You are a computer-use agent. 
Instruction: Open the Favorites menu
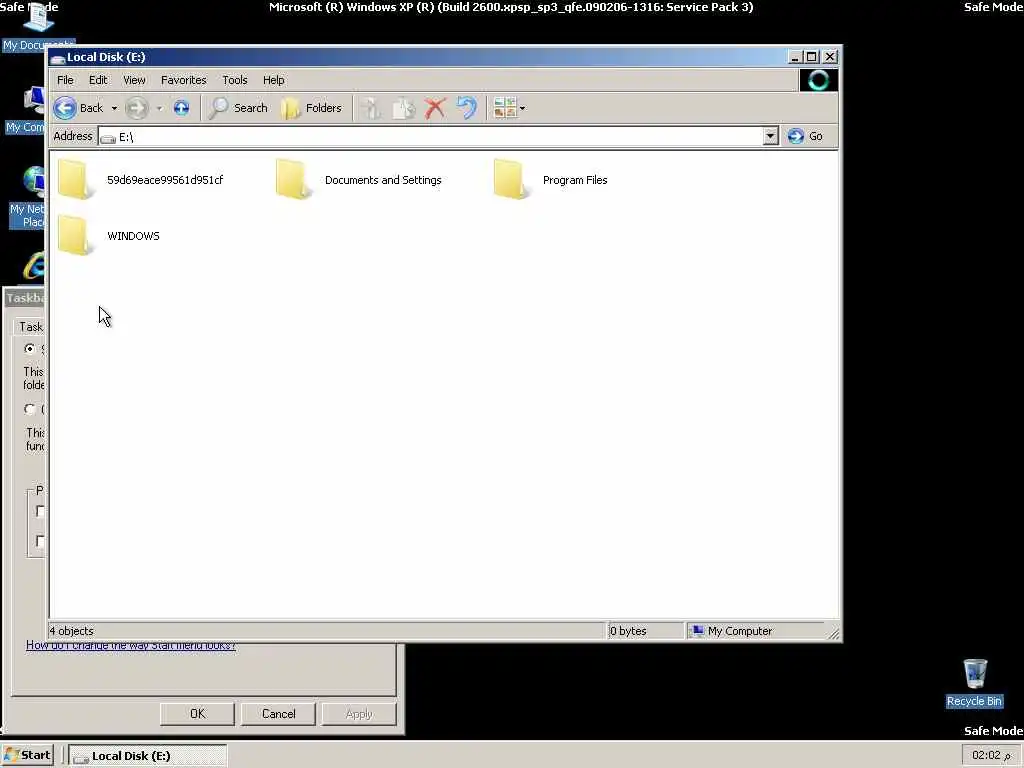(184, 80)
